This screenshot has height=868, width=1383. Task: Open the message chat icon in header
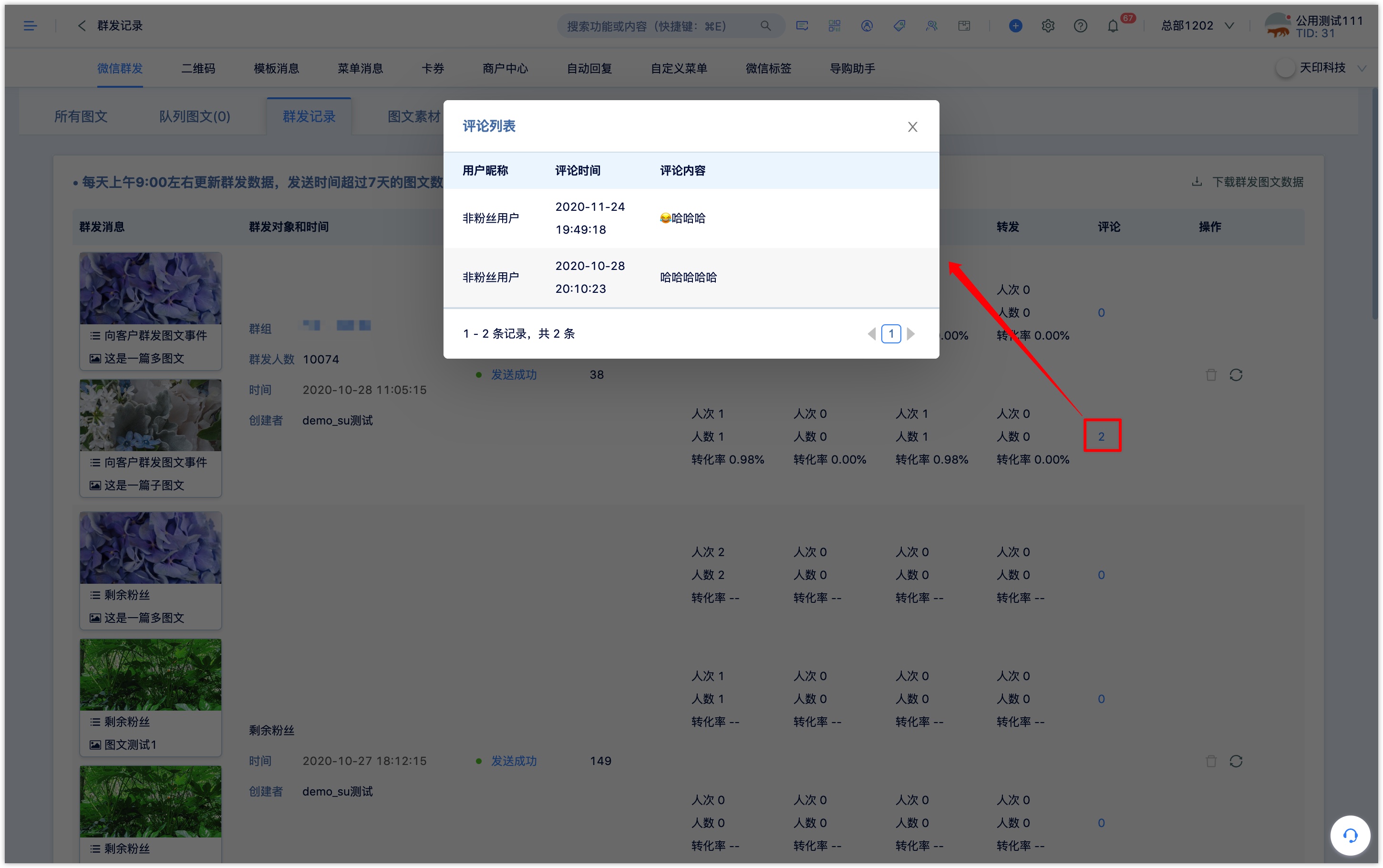(x=802, y=26)
